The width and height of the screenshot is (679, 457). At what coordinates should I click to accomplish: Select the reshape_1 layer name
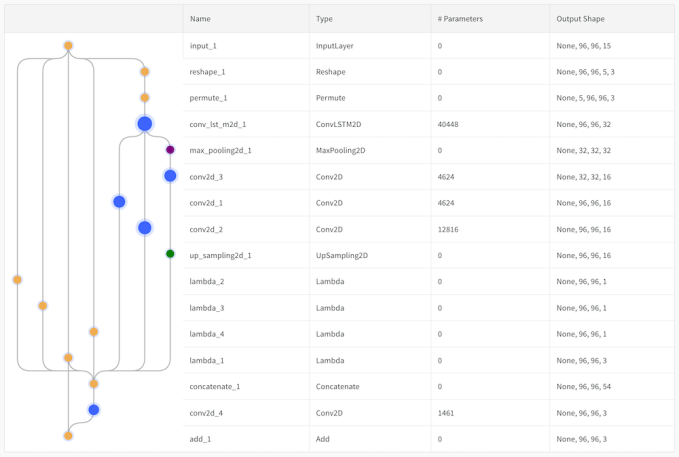(207, 72)
